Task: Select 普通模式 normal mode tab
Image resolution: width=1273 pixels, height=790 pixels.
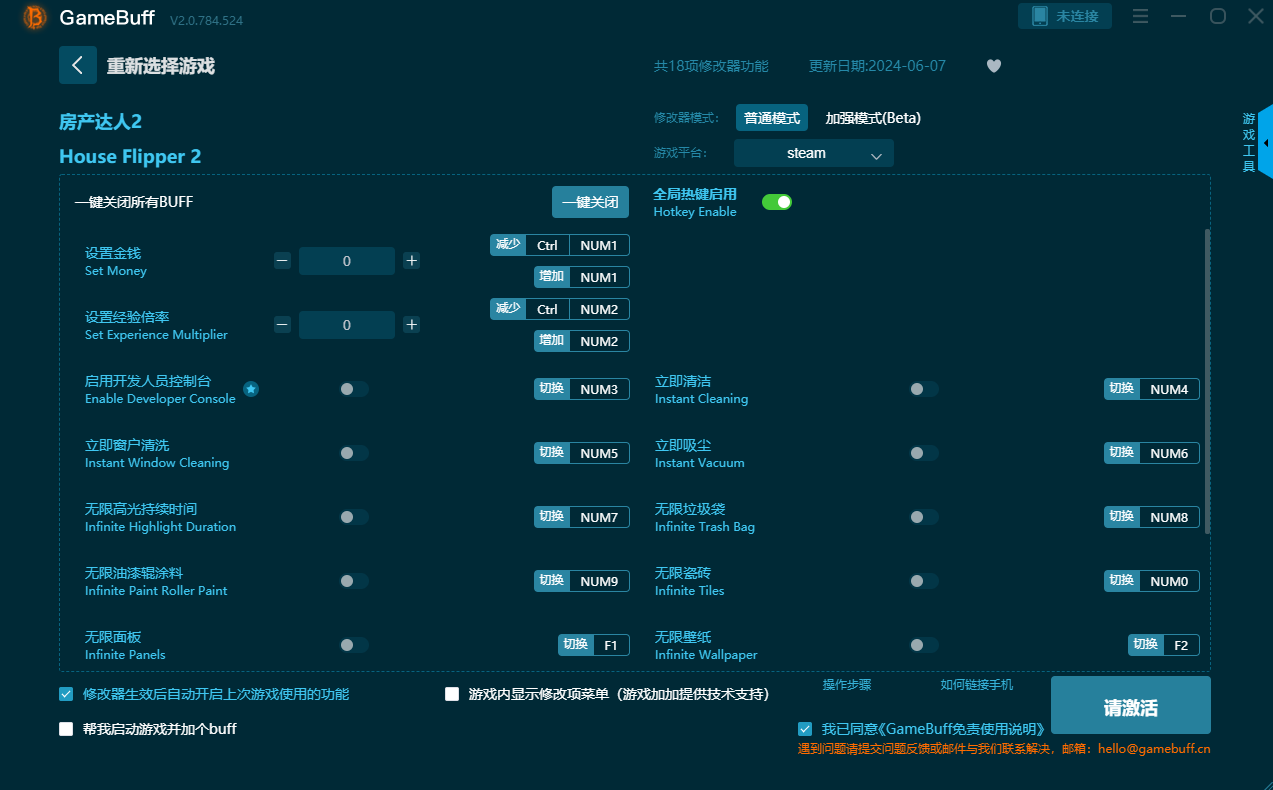Action: [772, 118]
